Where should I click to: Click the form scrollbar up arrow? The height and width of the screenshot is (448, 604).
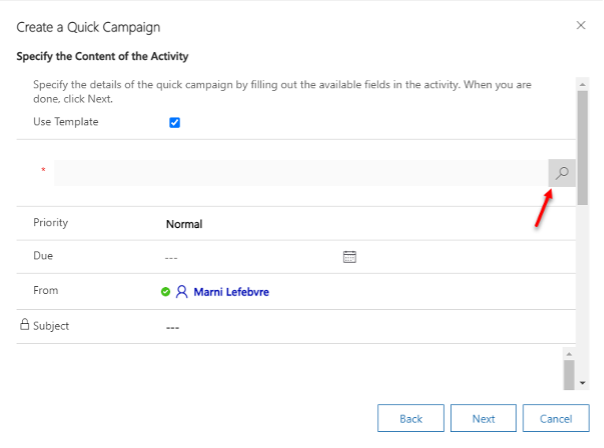582,80
